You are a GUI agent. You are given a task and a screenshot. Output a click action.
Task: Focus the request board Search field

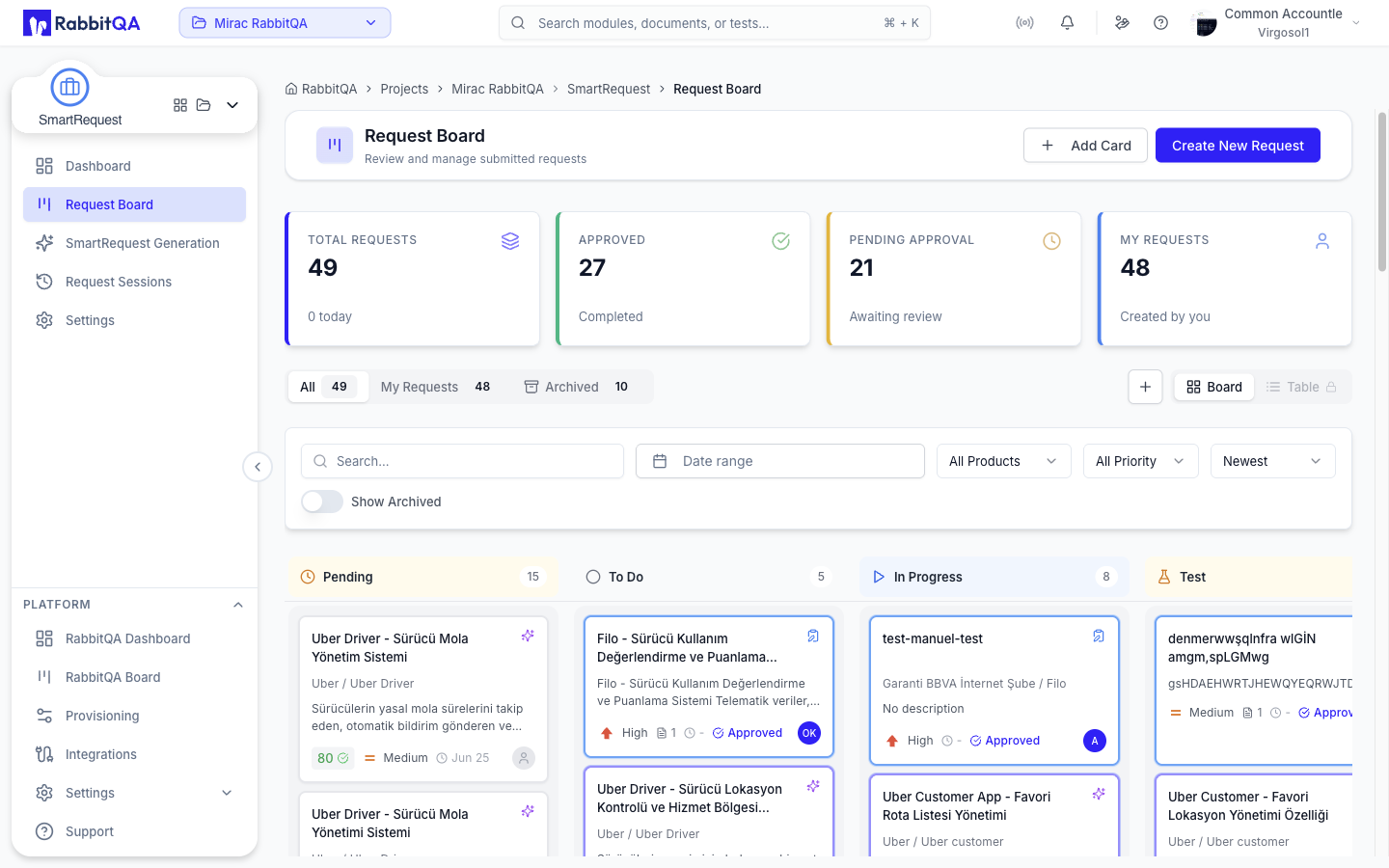coord(463,461)
